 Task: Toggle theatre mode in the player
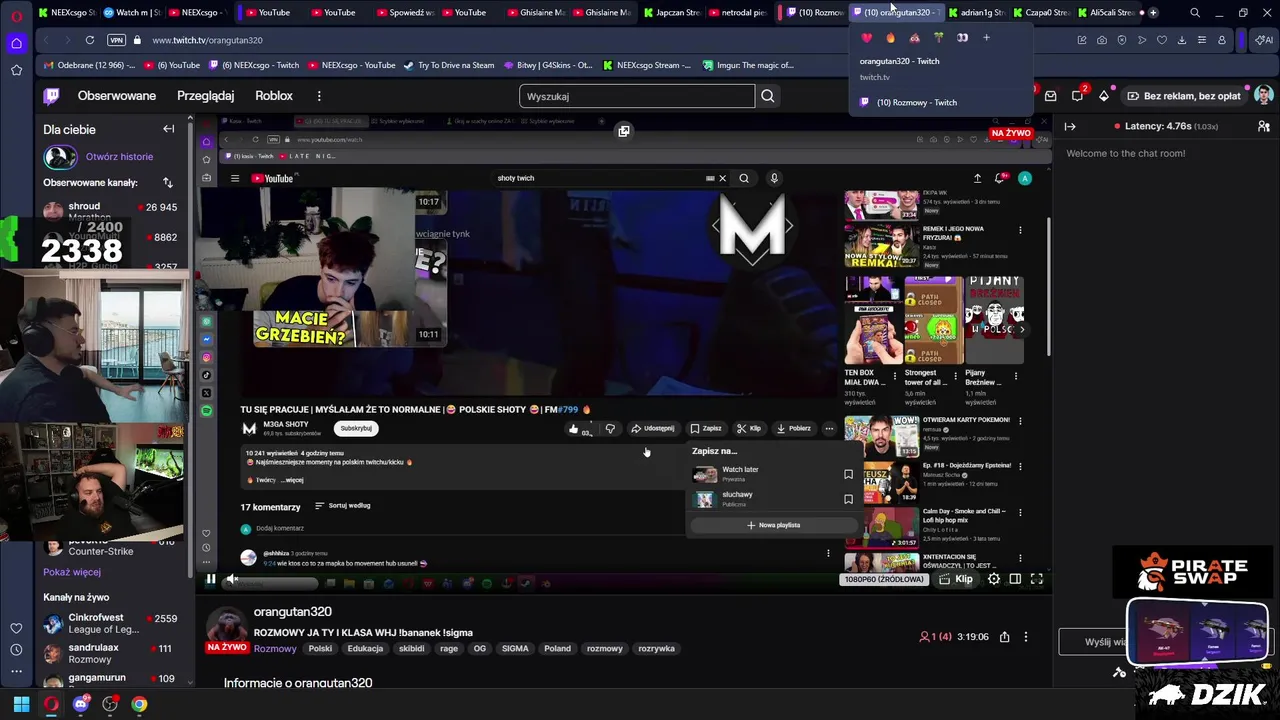click(1015, 579)
